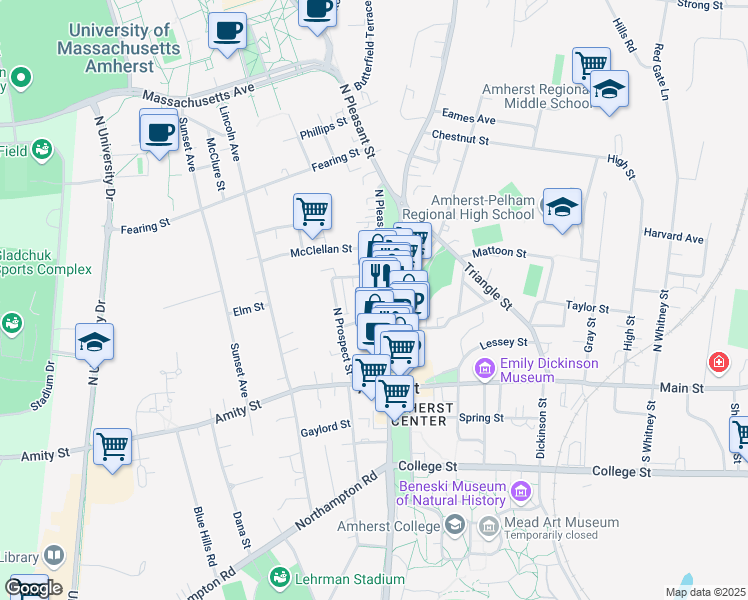Click the Map data ©2025 attribution

[706, 592]
